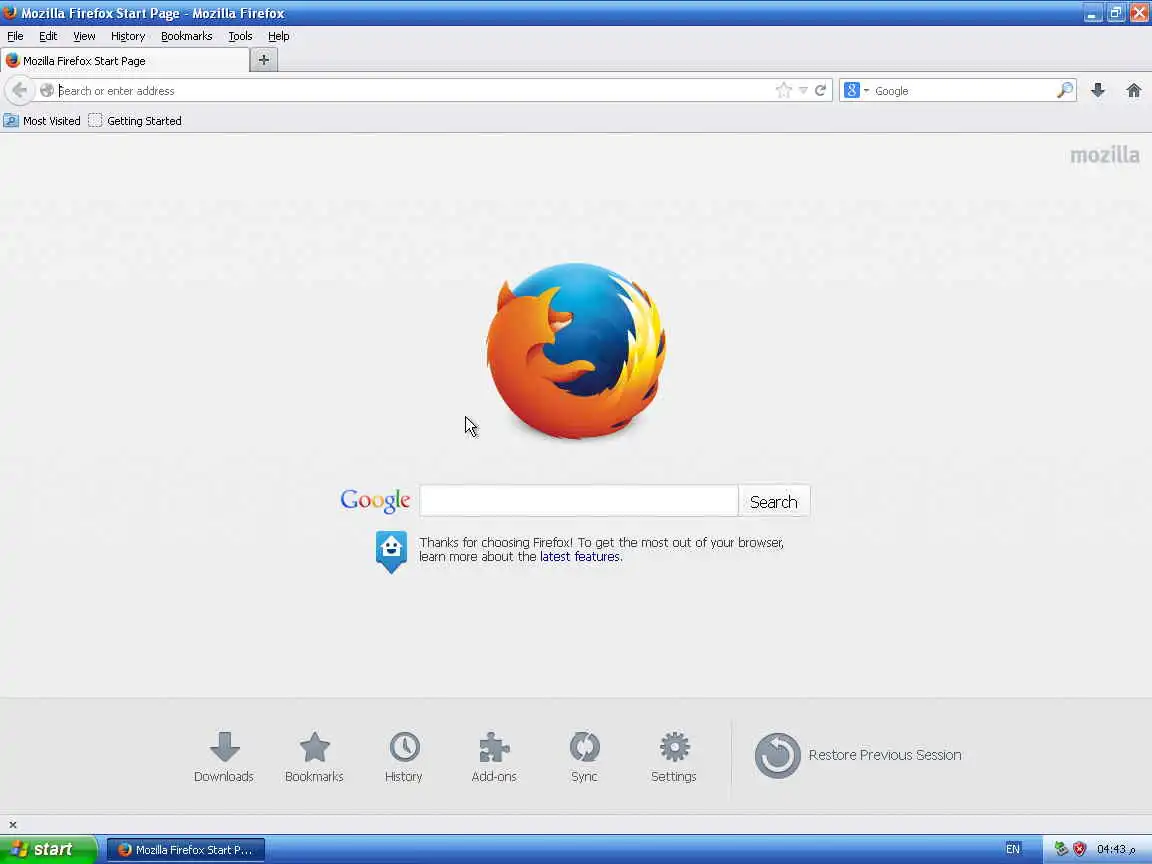Click the magnifier in the search bar
Screen dimensions: 1152x864
[x=1065, y=90]
